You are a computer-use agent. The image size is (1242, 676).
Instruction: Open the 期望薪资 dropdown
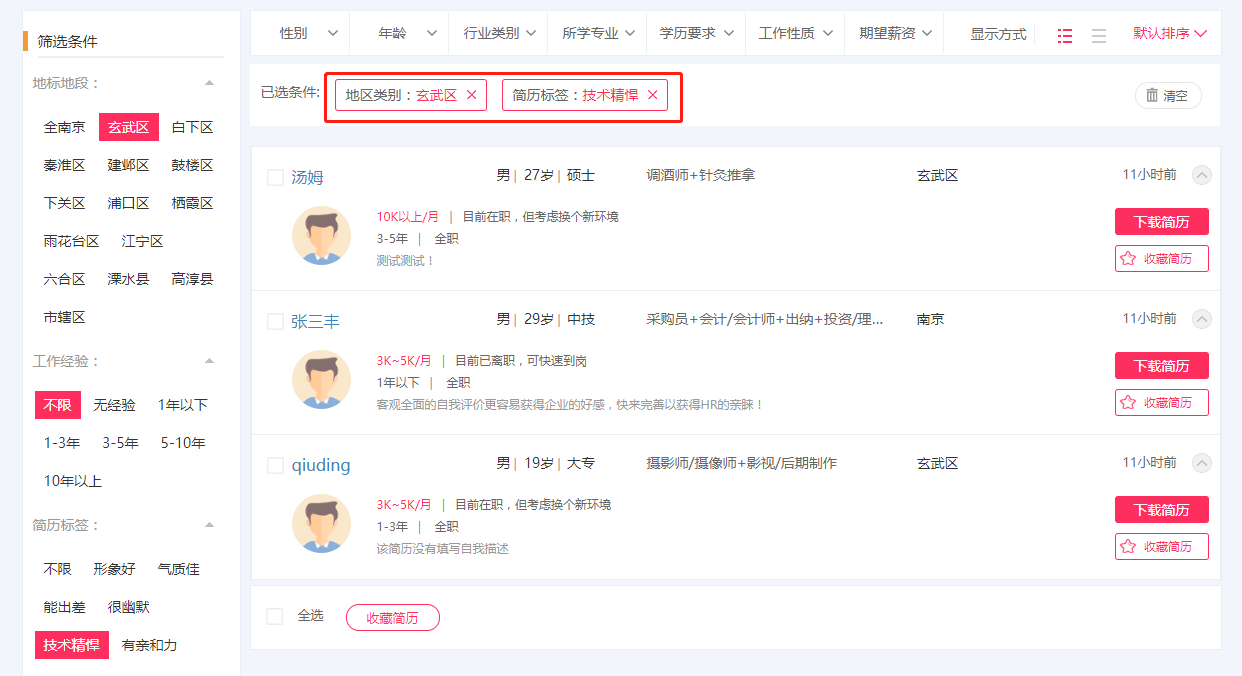(x=895, y=34)
